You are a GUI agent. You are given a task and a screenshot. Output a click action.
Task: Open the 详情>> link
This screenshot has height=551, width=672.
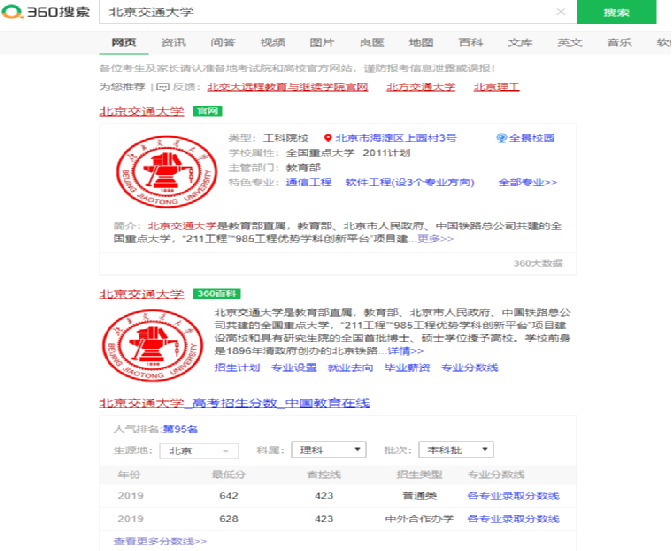(406, 351)
